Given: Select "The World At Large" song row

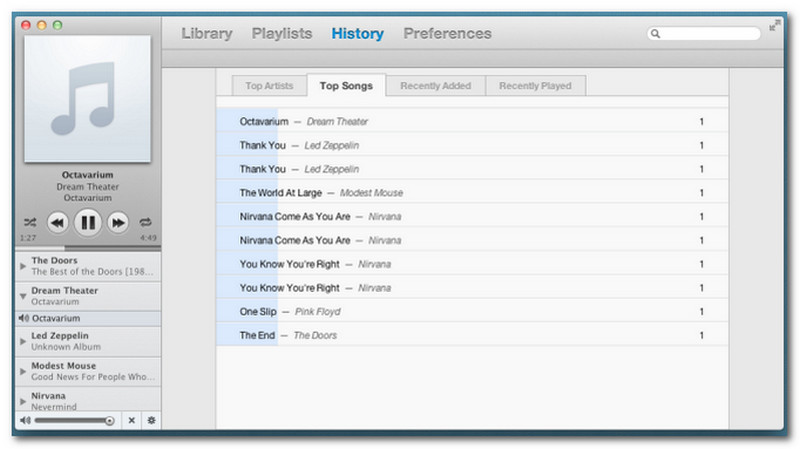Looking at the screenshot, I should (x=472, y=193).
